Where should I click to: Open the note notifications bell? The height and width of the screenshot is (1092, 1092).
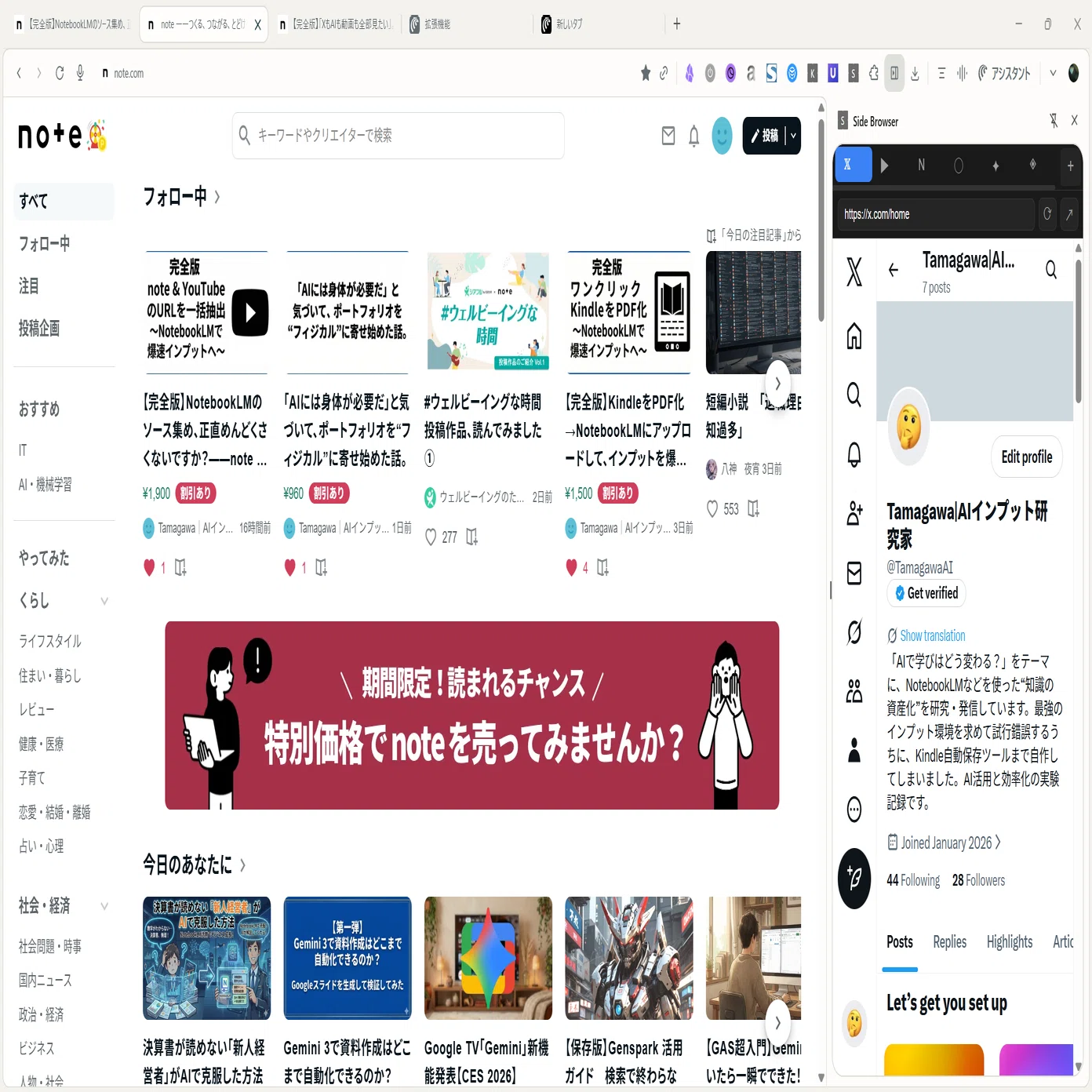pos(693,136)
